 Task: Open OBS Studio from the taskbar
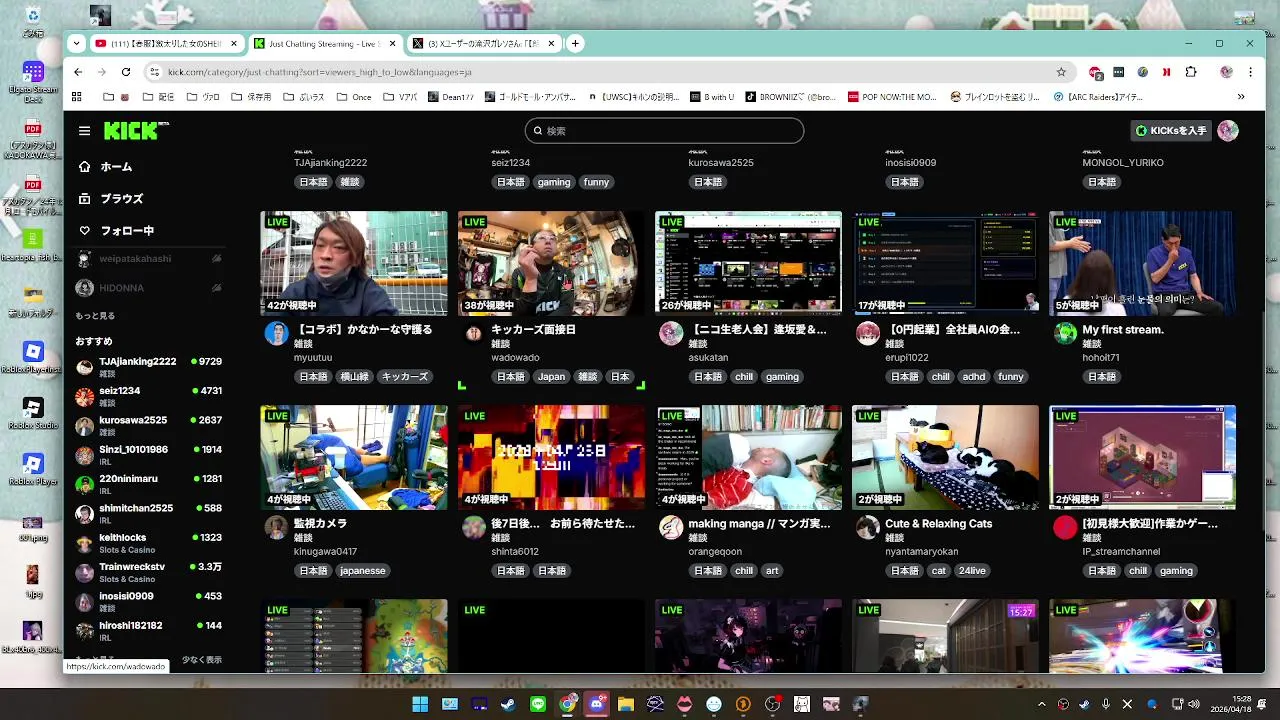[x=772, y=704]
